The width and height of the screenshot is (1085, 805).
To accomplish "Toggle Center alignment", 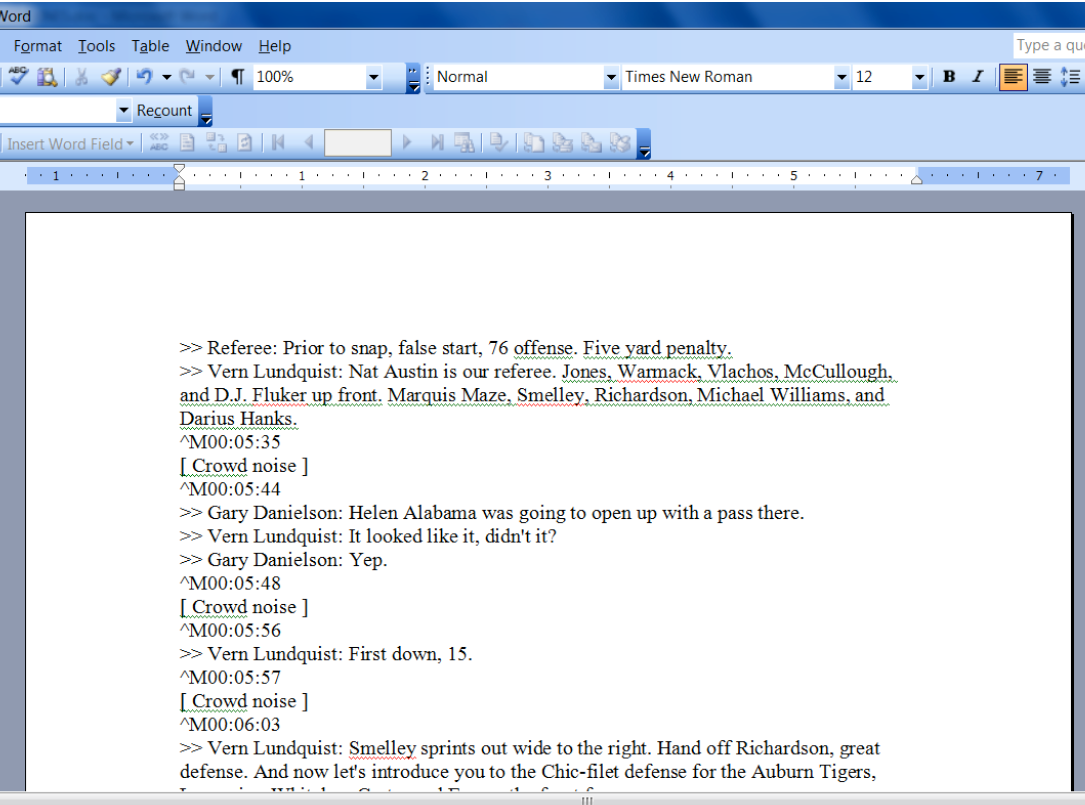I will tap(1042, 76).
